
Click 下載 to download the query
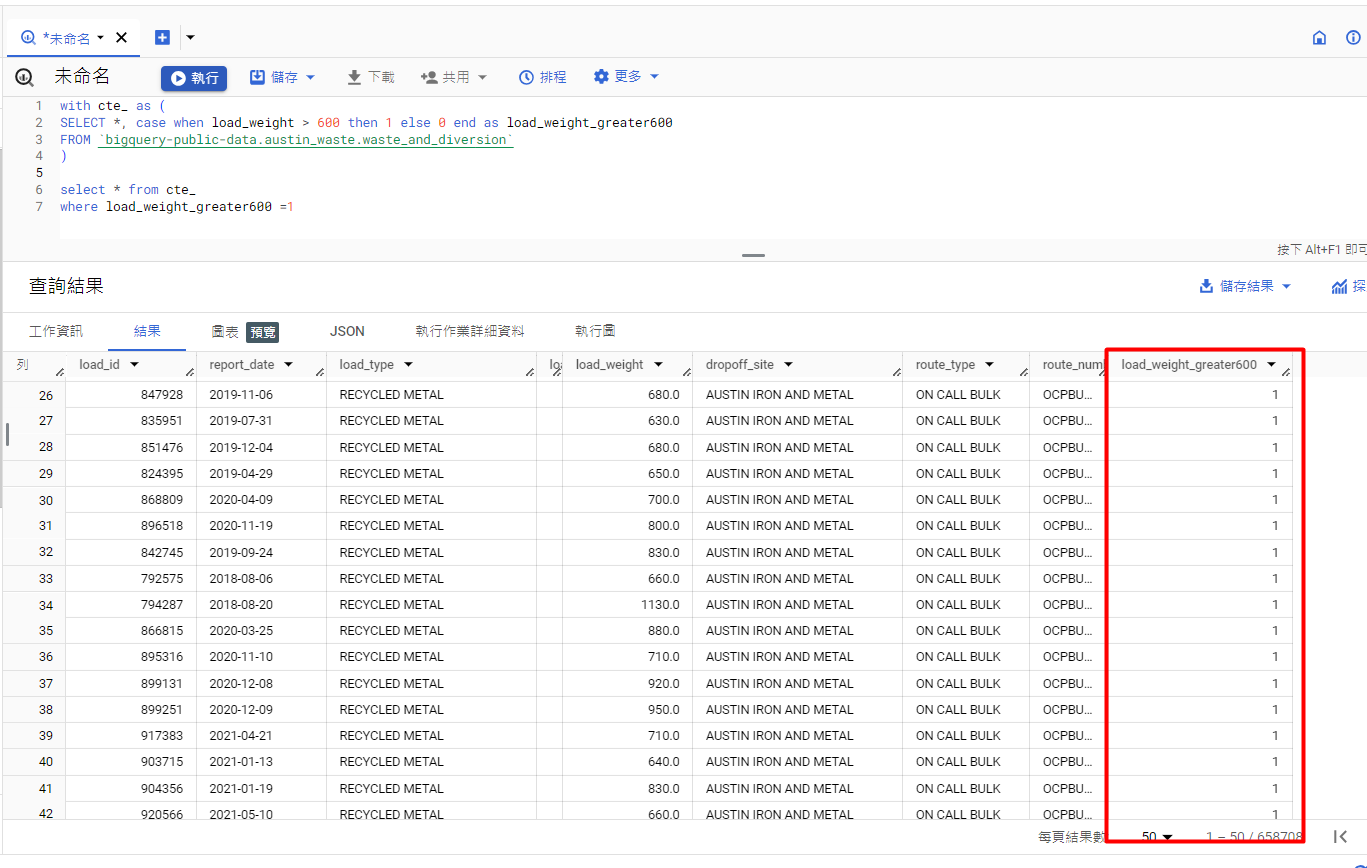point(370,77)
